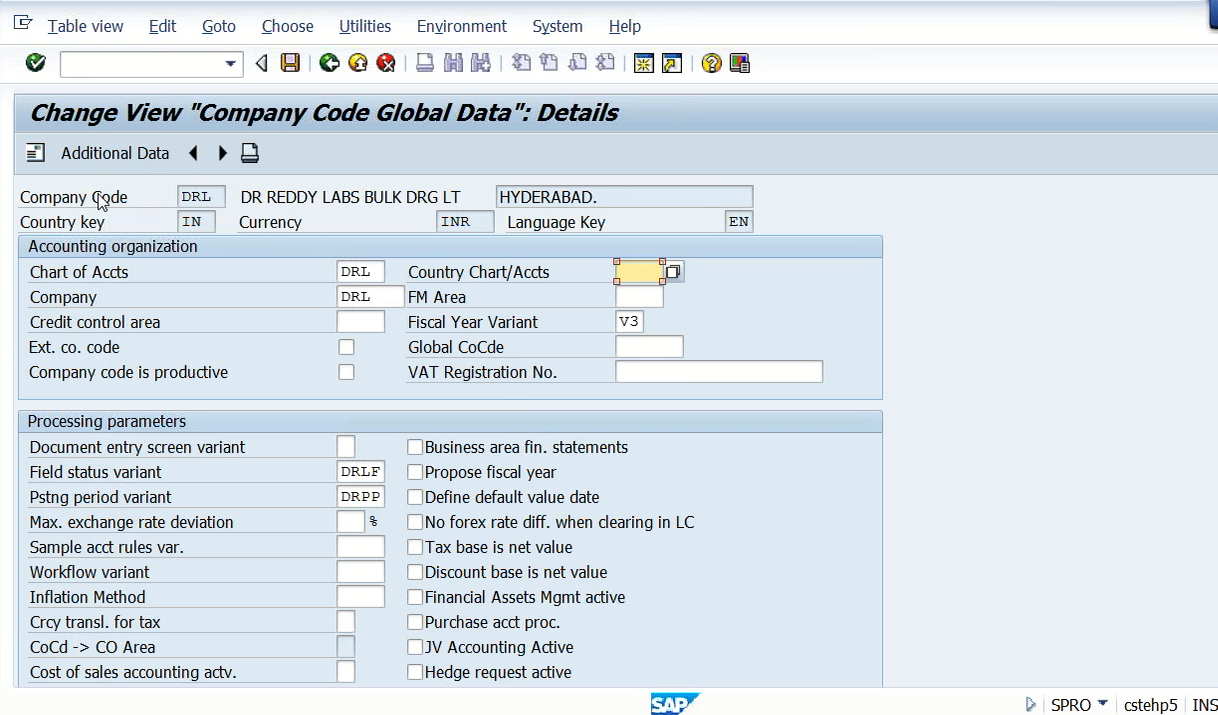Open the Table view menu
This screenshot has width=1218, height=715.
pyautogui.click(x=86, y=26)
